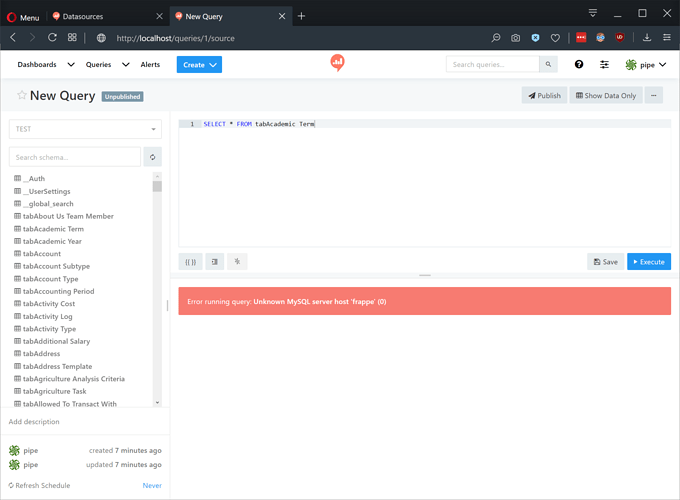Open the Create dropdown

(199, 65)
